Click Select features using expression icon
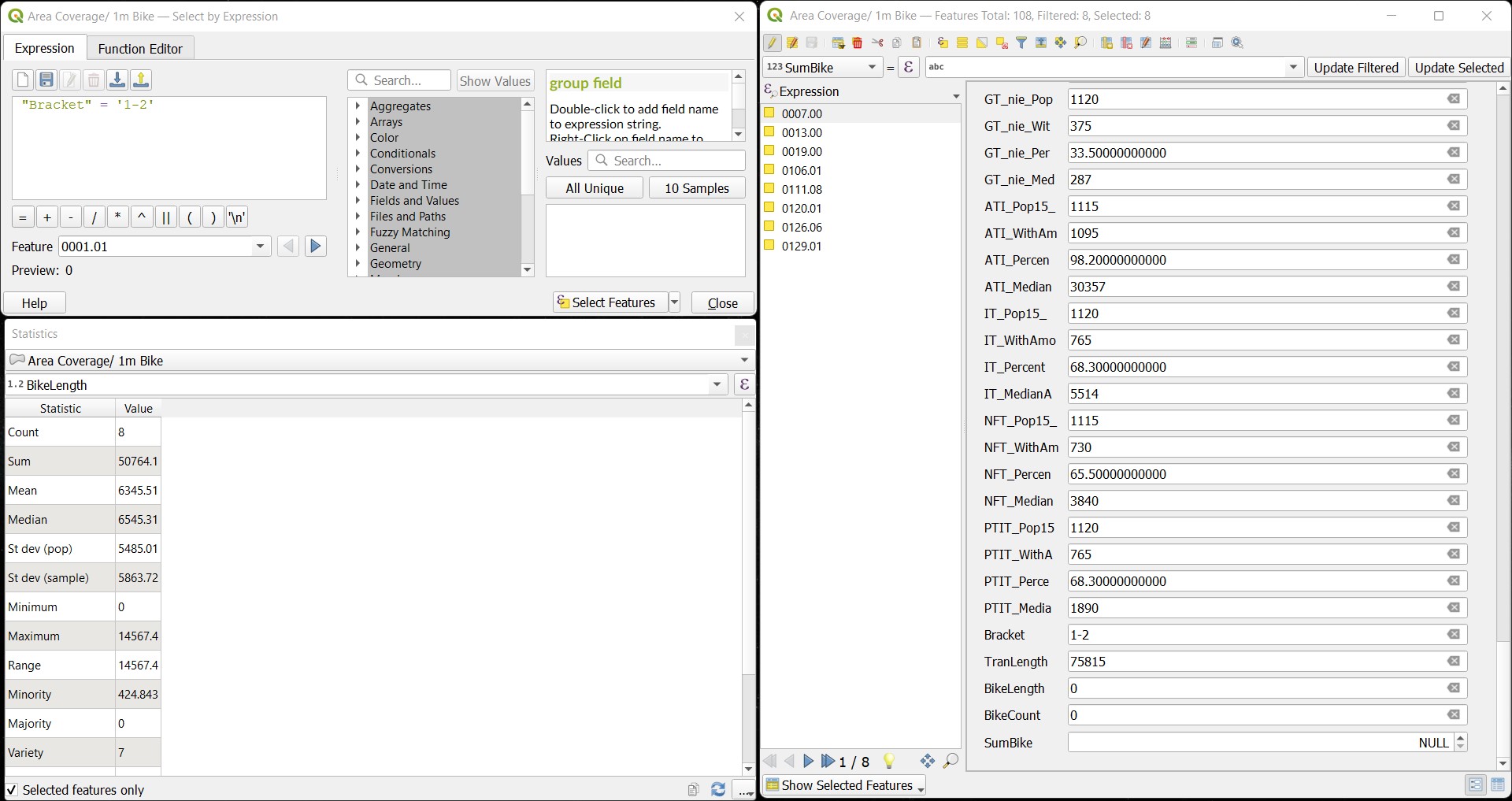The height and width of the screenshot is (801, 1512). click(x=943, y=43)
